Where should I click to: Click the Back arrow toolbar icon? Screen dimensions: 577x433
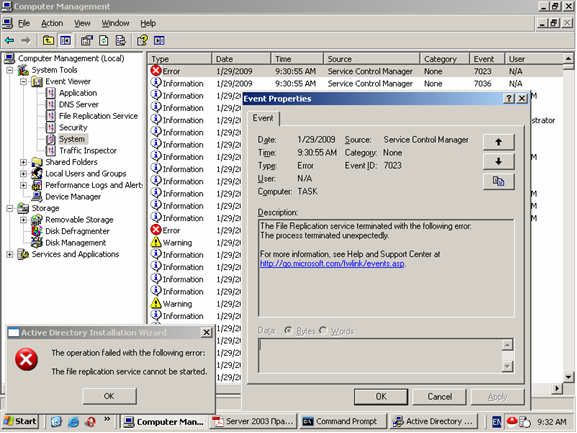point(10,40)
